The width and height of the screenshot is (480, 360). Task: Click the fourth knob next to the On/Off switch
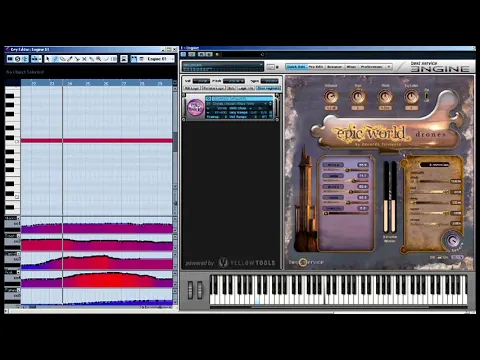[x=412, y=97]
